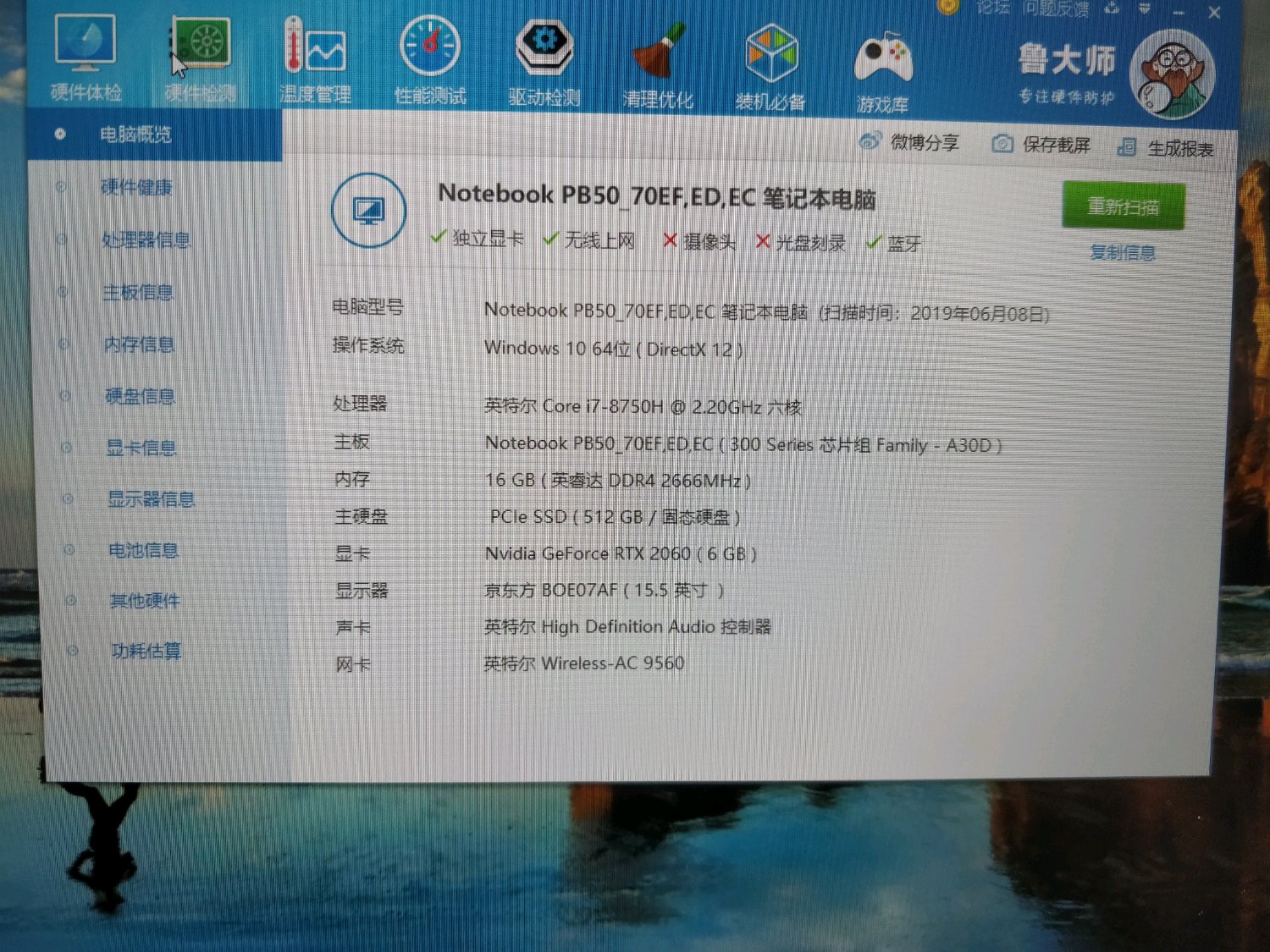Click the gold coin icon in title bar
The image size is (1270, 952).
(947, 7)
